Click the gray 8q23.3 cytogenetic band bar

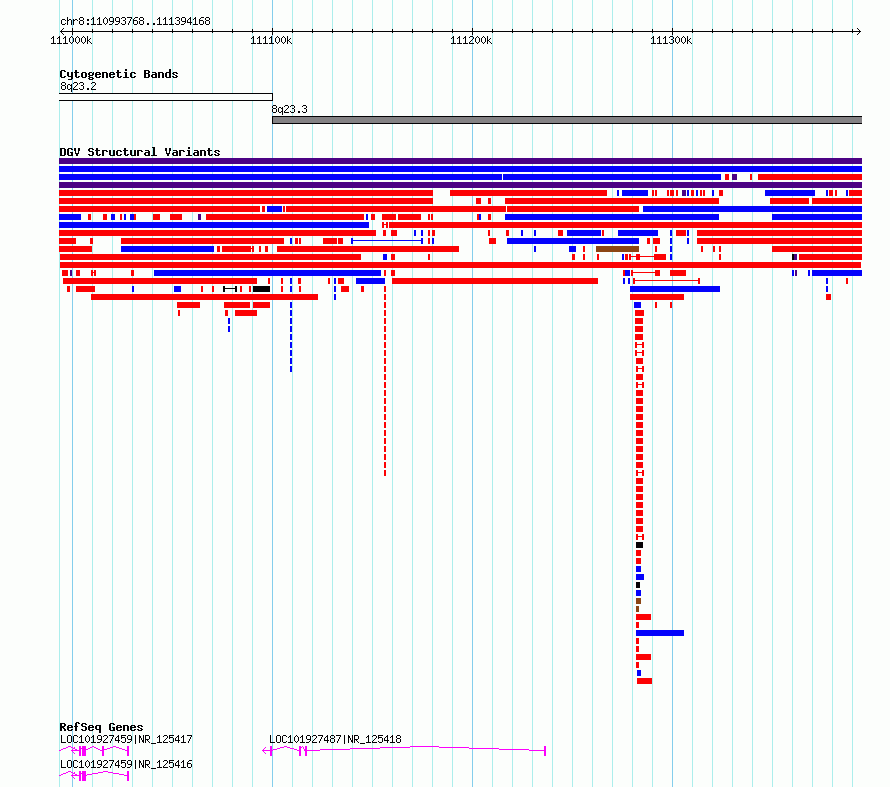click(x=567, y=120)
